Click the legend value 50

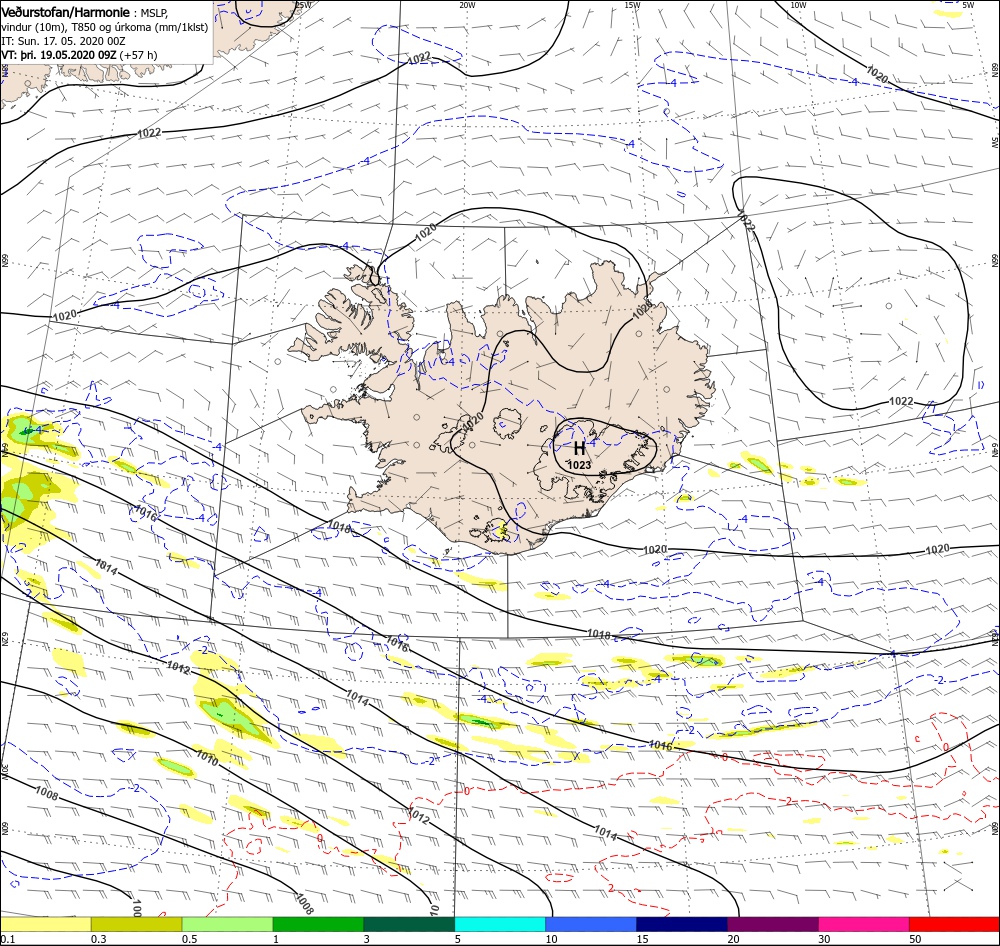click(x=915, y=940)
